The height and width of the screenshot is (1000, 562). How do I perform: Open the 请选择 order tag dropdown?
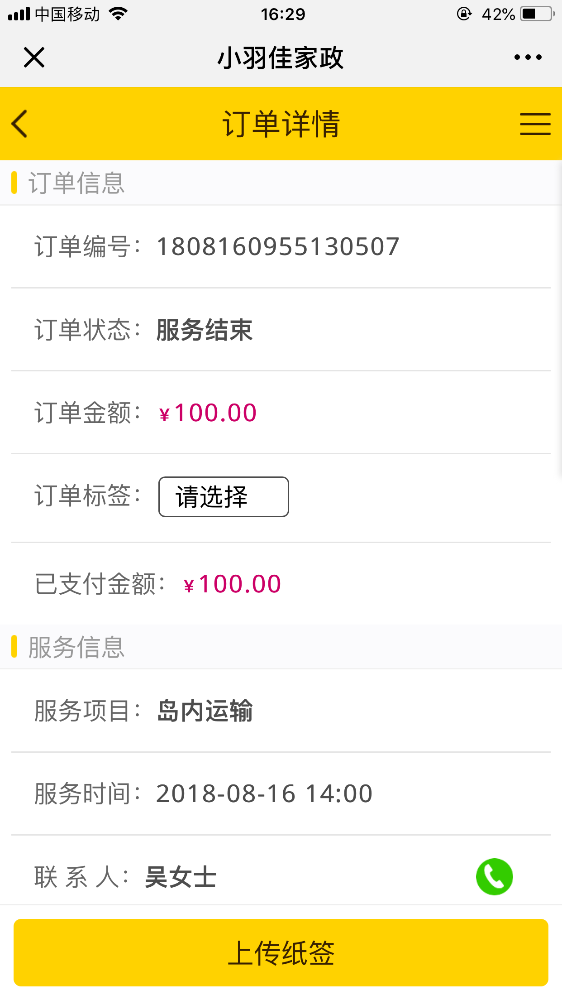coord(223,497)
